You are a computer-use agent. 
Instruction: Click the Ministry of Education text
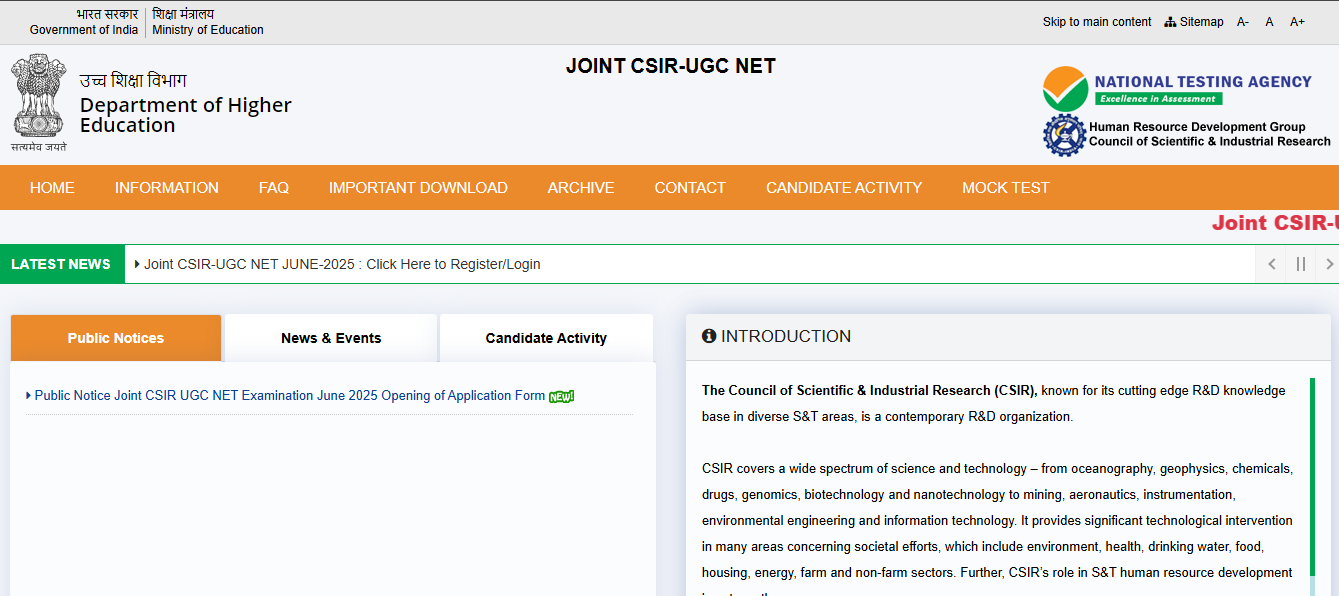208,30
